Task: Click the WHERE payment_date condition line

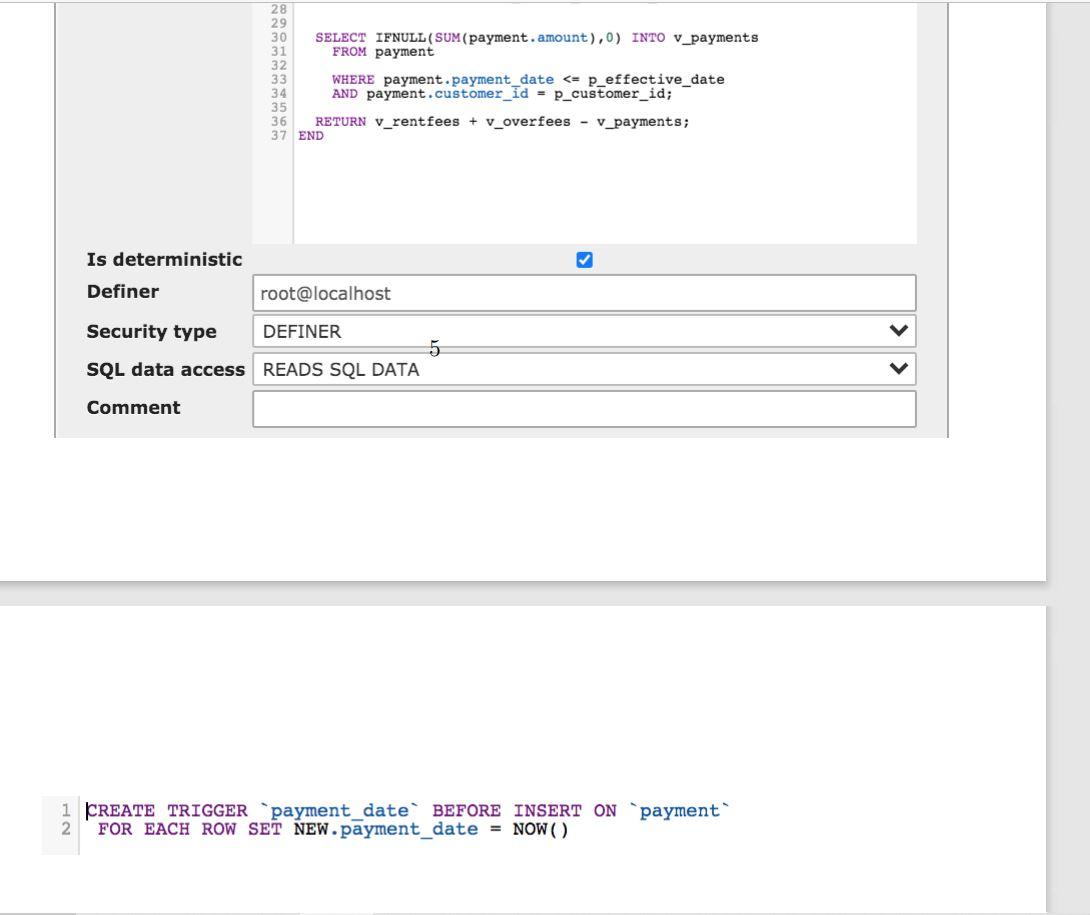Action: tap(527, 79)
